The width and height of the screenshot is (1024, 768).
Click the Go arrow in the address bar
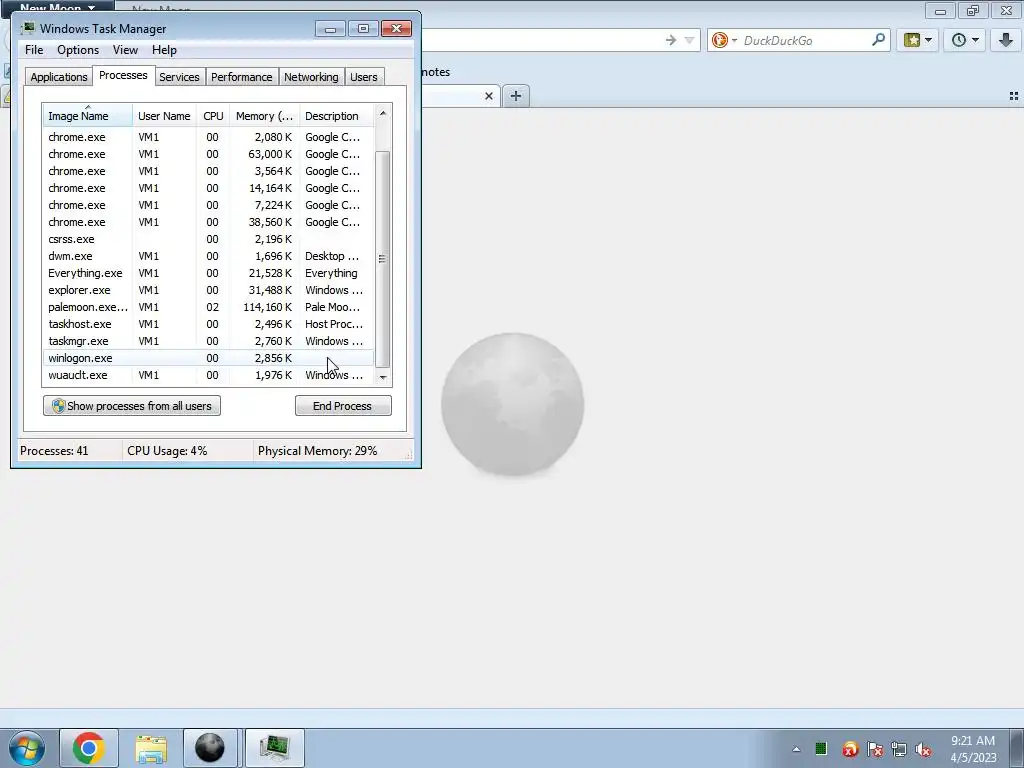pos(671,40)
